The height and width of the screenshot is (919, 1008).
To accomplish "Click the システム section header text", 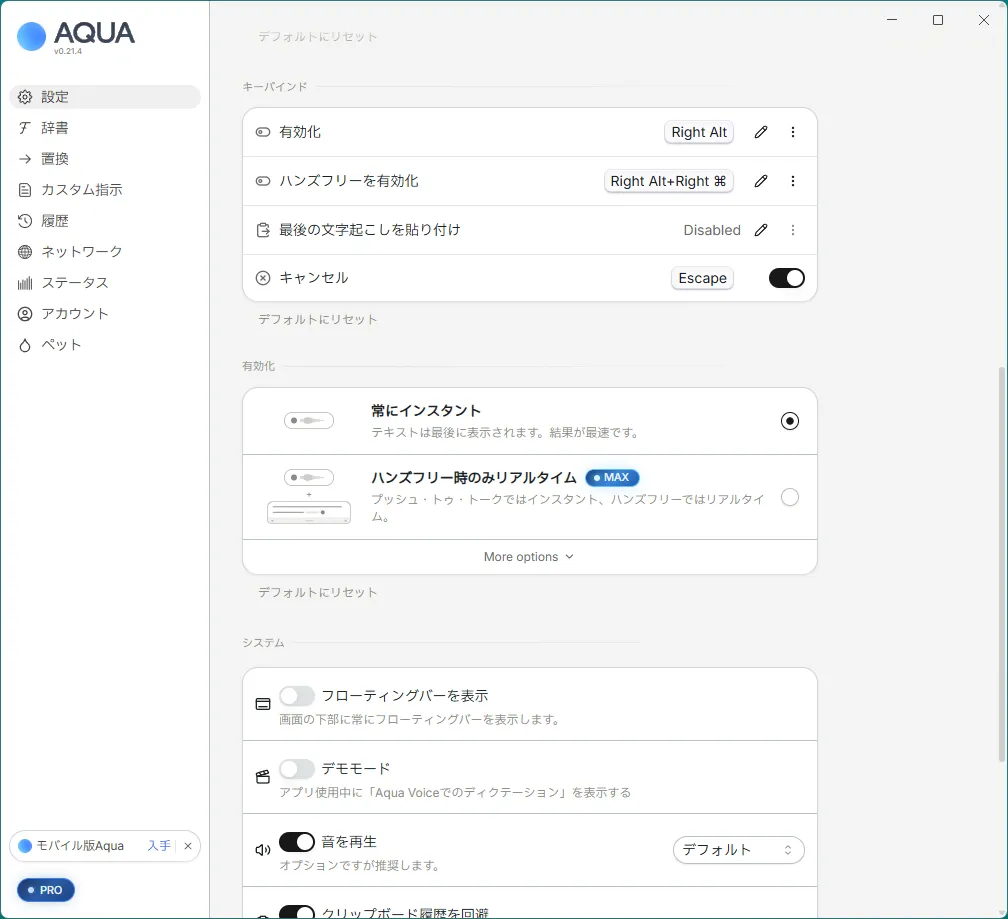I will coord(263,643).
